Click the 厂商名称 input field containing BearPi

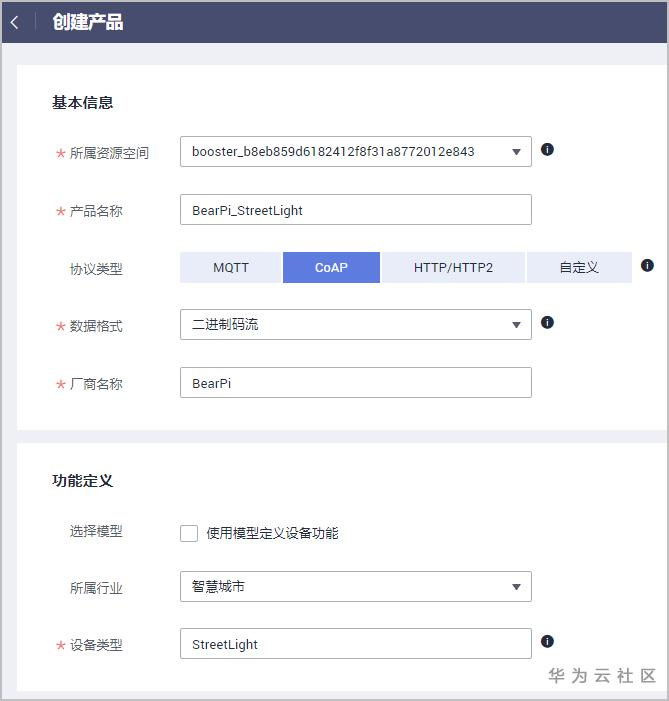click(355, 383)
